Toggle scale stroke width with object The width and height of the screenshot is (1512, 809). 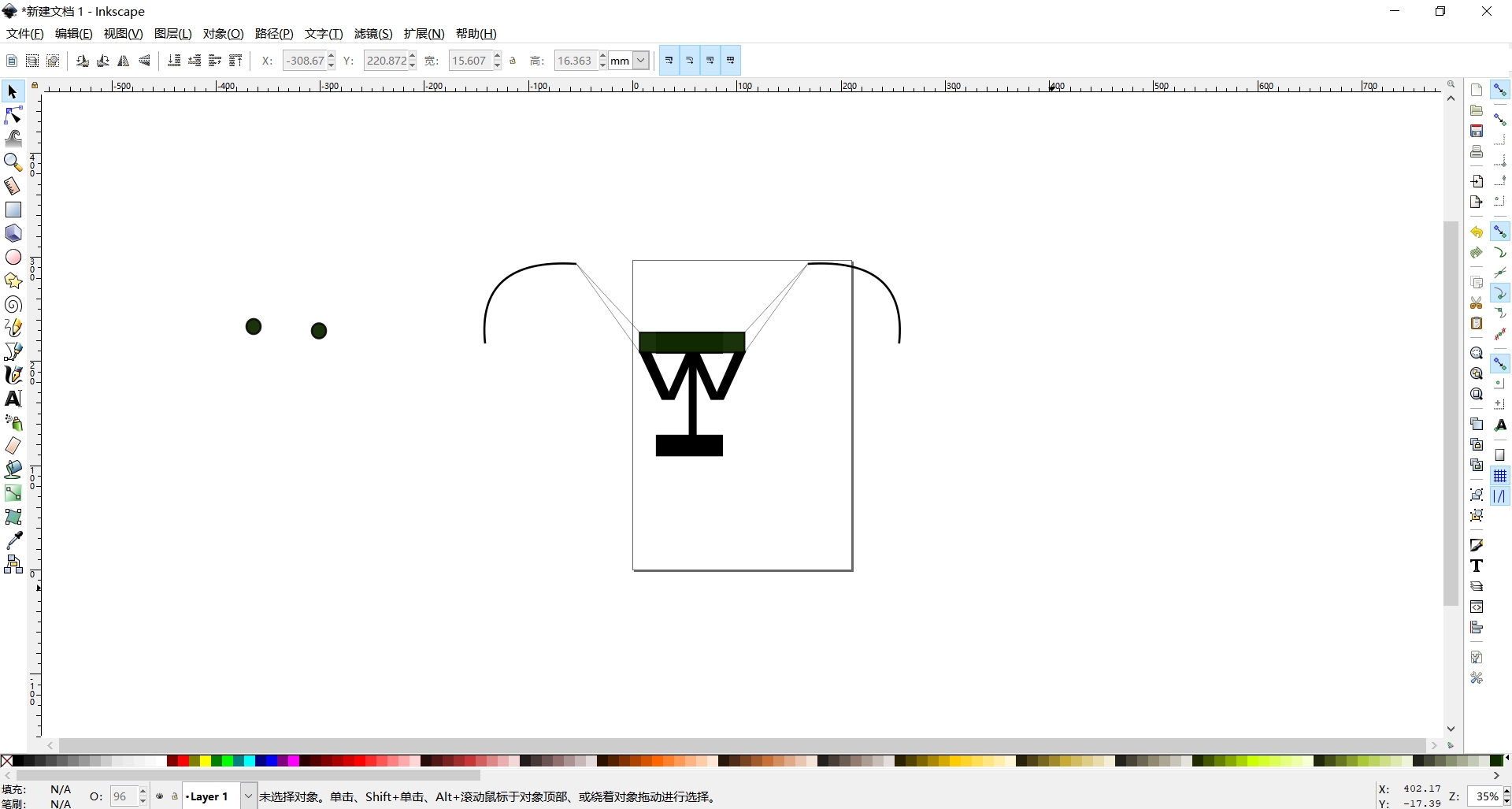pos(669,61)
